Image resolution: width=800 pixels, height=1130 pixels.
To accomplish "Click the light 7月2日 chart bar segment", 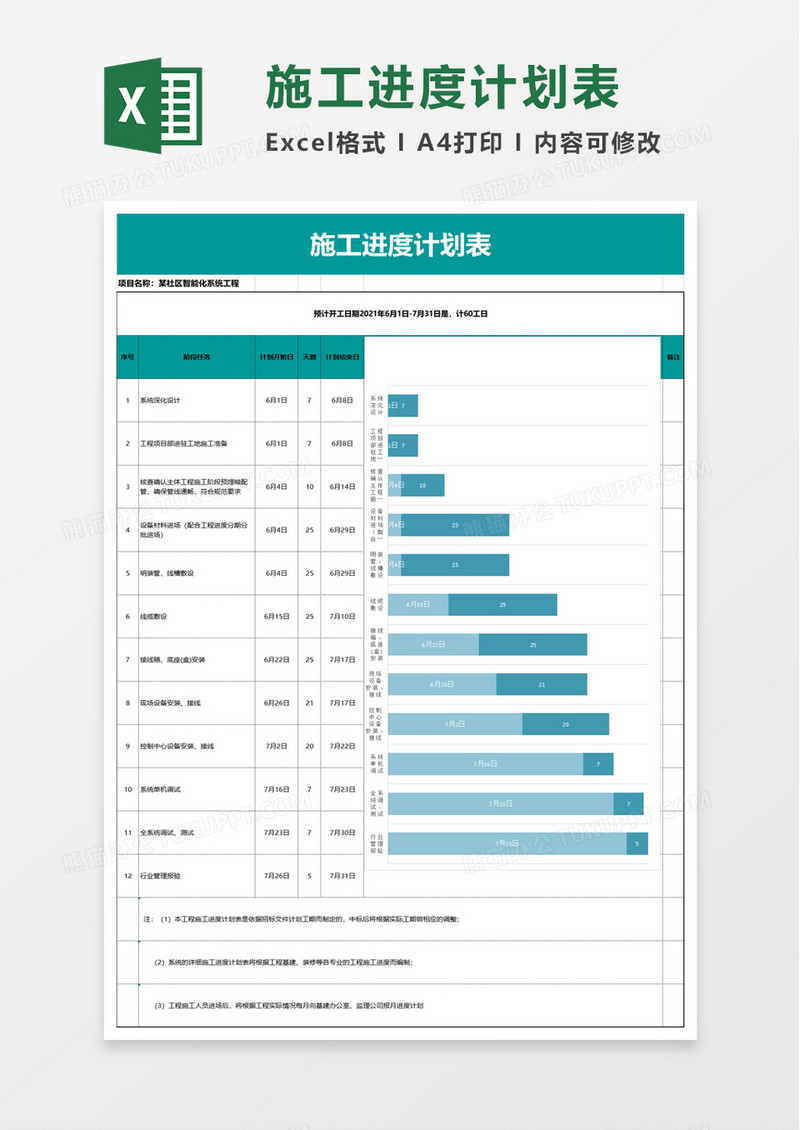I will (455, 724).
